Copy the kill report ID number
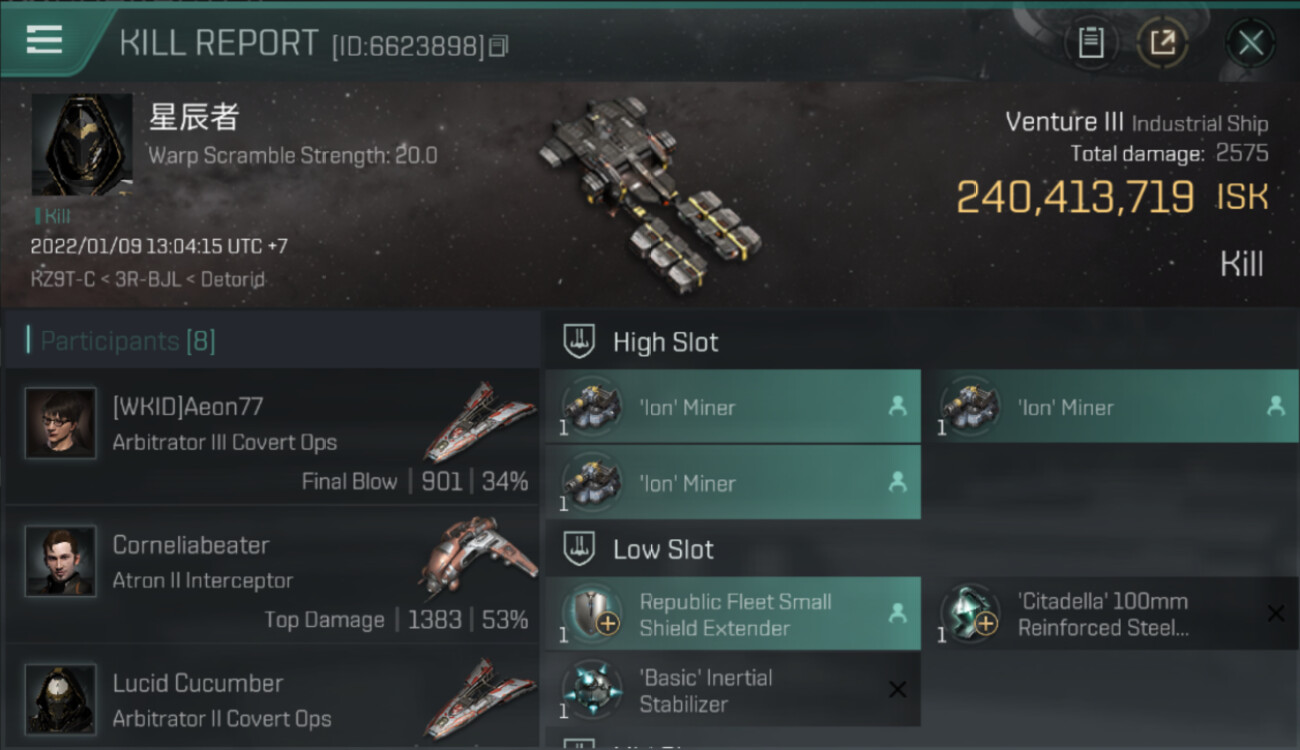This screenshot has width=1300, height=750. tap(499, 45)
